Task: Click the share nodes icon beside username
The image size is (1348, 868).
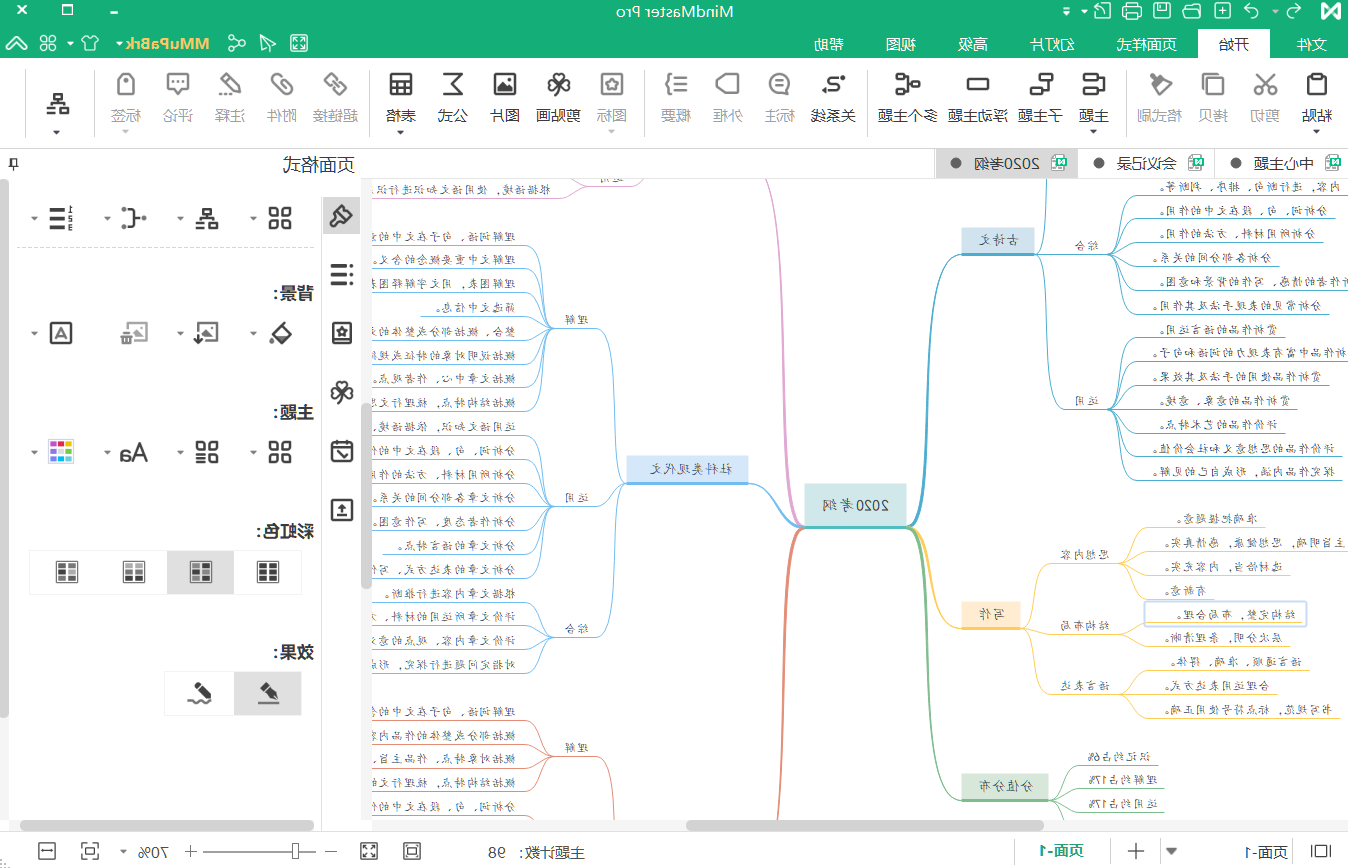Action: tap(236, 43)
